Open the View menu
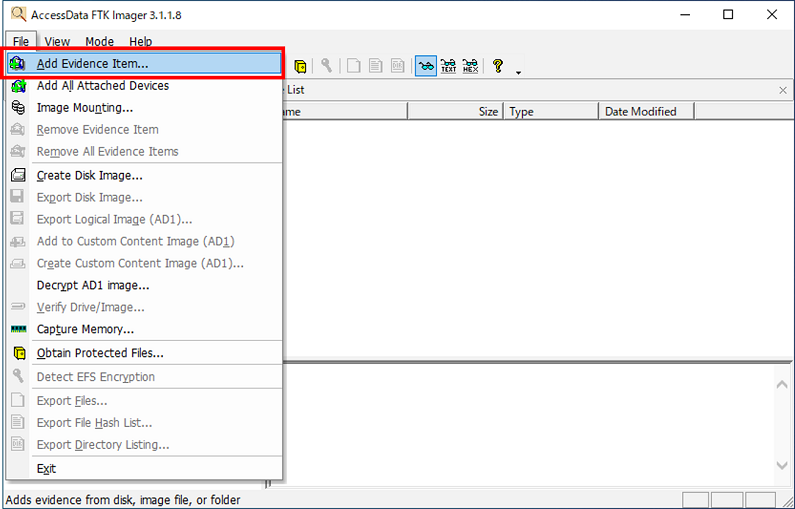 (57, 42)
